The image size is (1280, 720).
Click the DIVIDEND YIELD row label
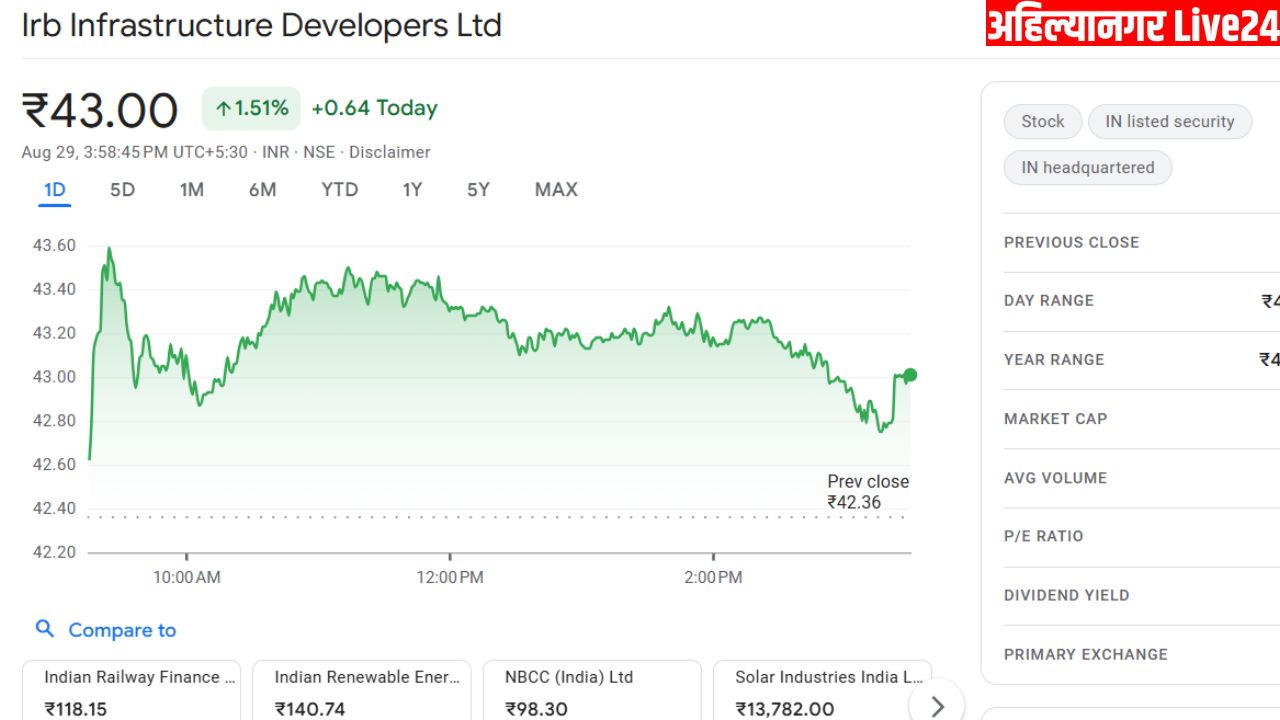1067,595
